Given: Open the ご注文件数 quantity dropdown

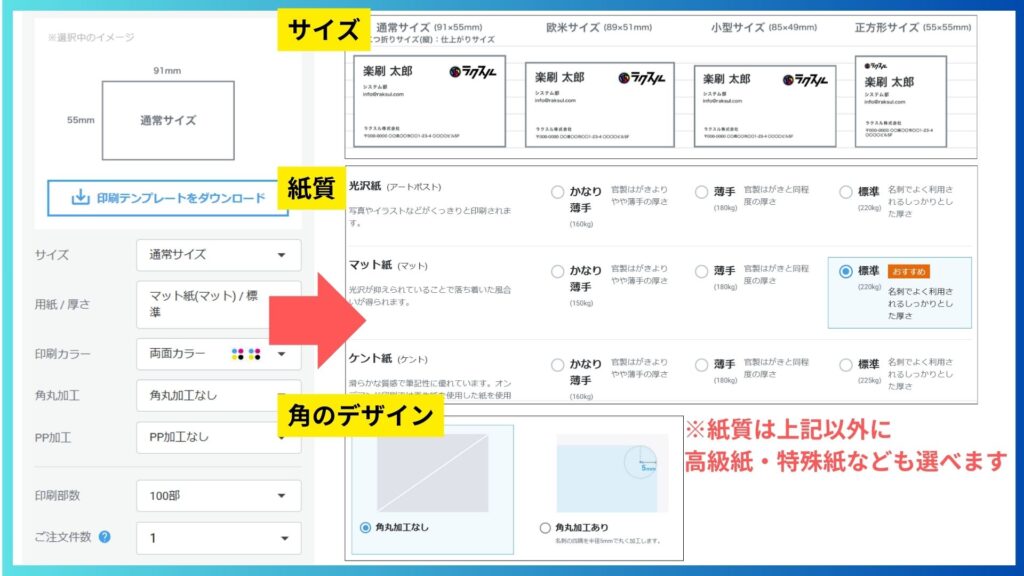Looking at the screenshot, I should coord(218,538).
